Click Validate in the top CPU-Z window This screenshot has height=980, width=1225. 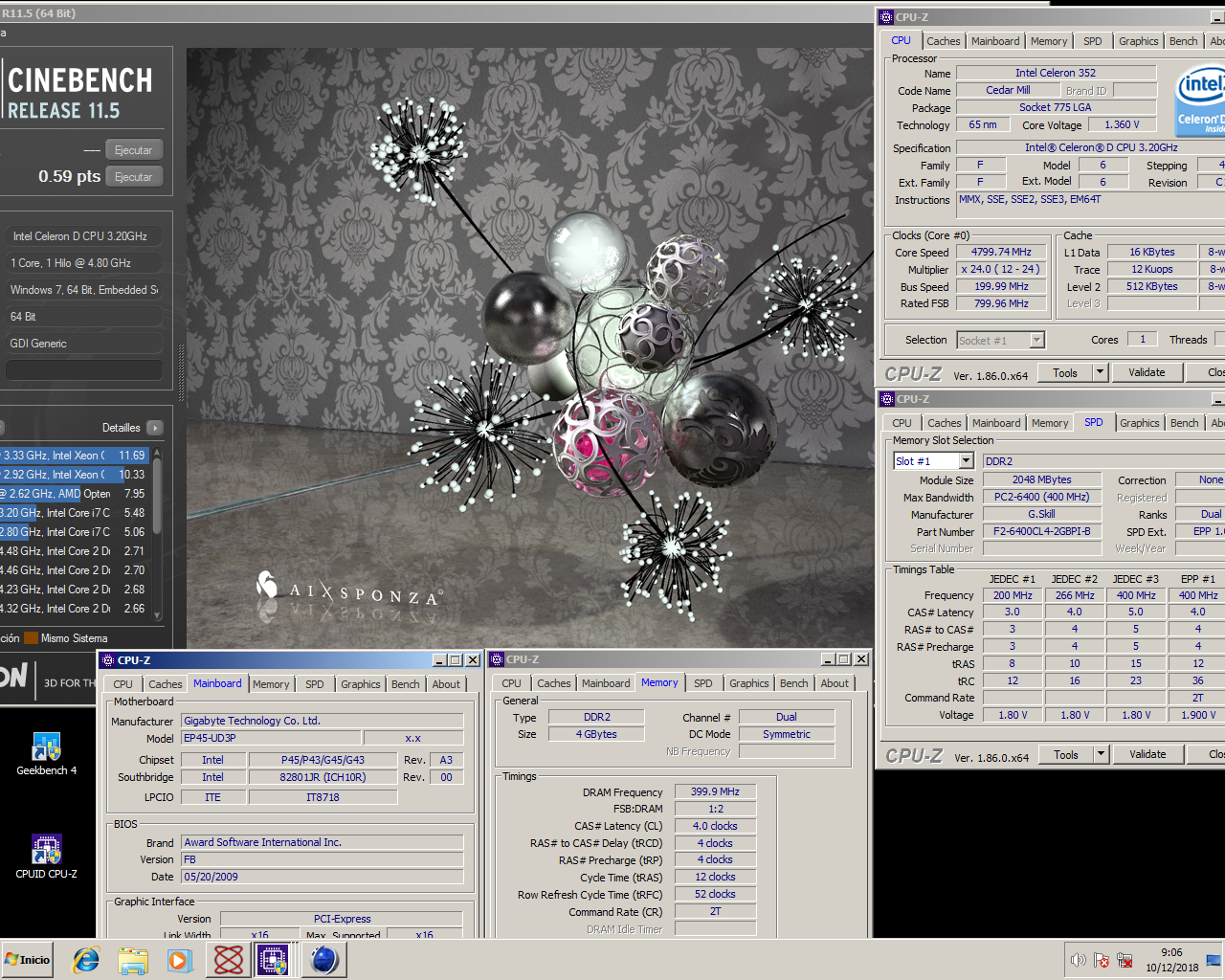pos(1147,372)
